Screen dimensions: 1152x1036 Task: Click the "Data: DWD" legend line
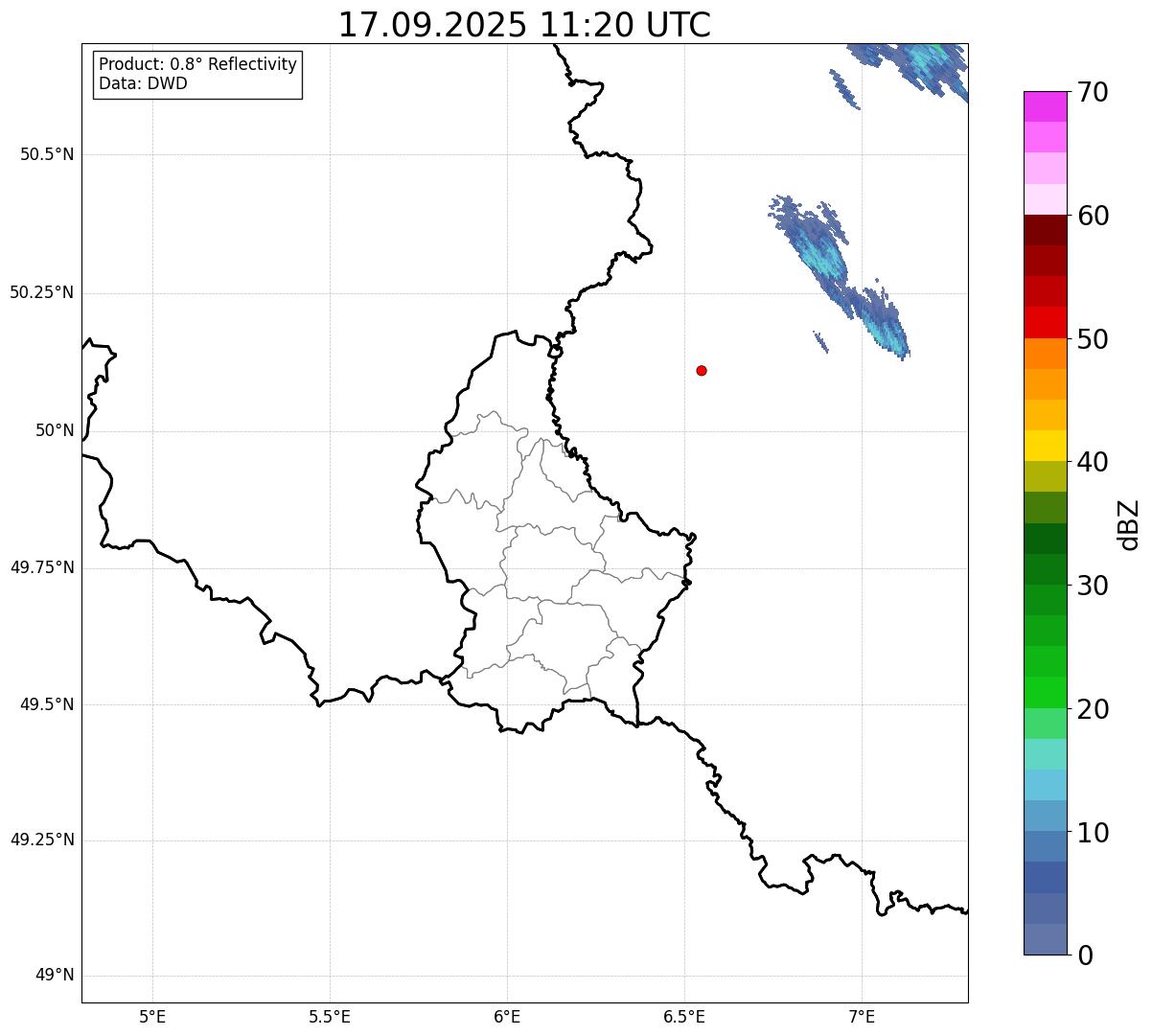pos(143,83)
